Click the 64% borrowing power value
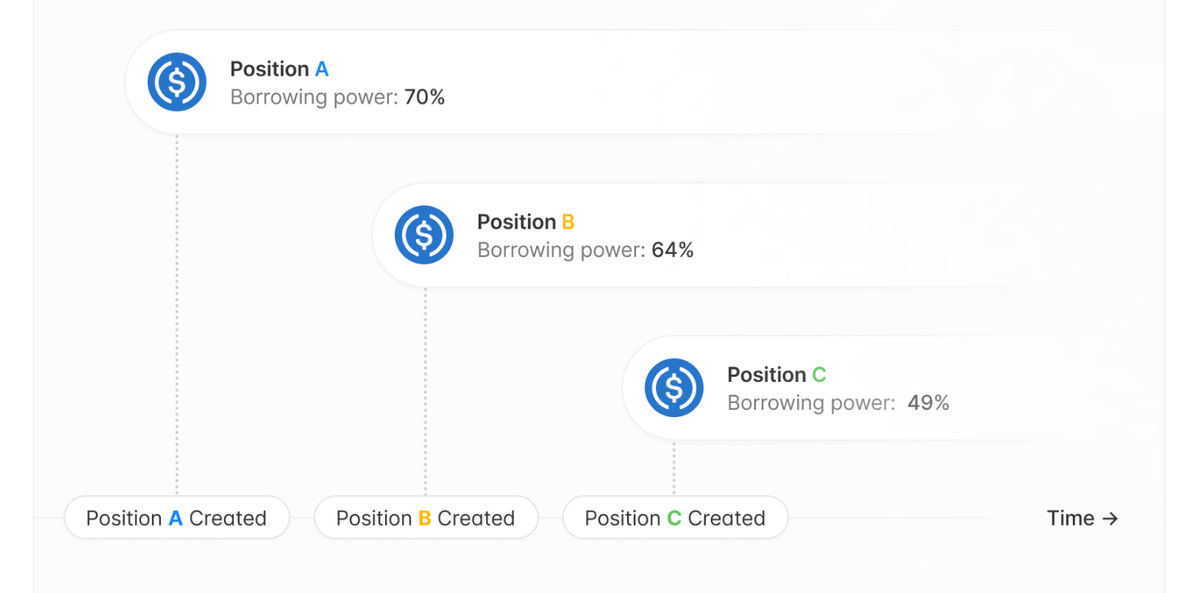 672,250
